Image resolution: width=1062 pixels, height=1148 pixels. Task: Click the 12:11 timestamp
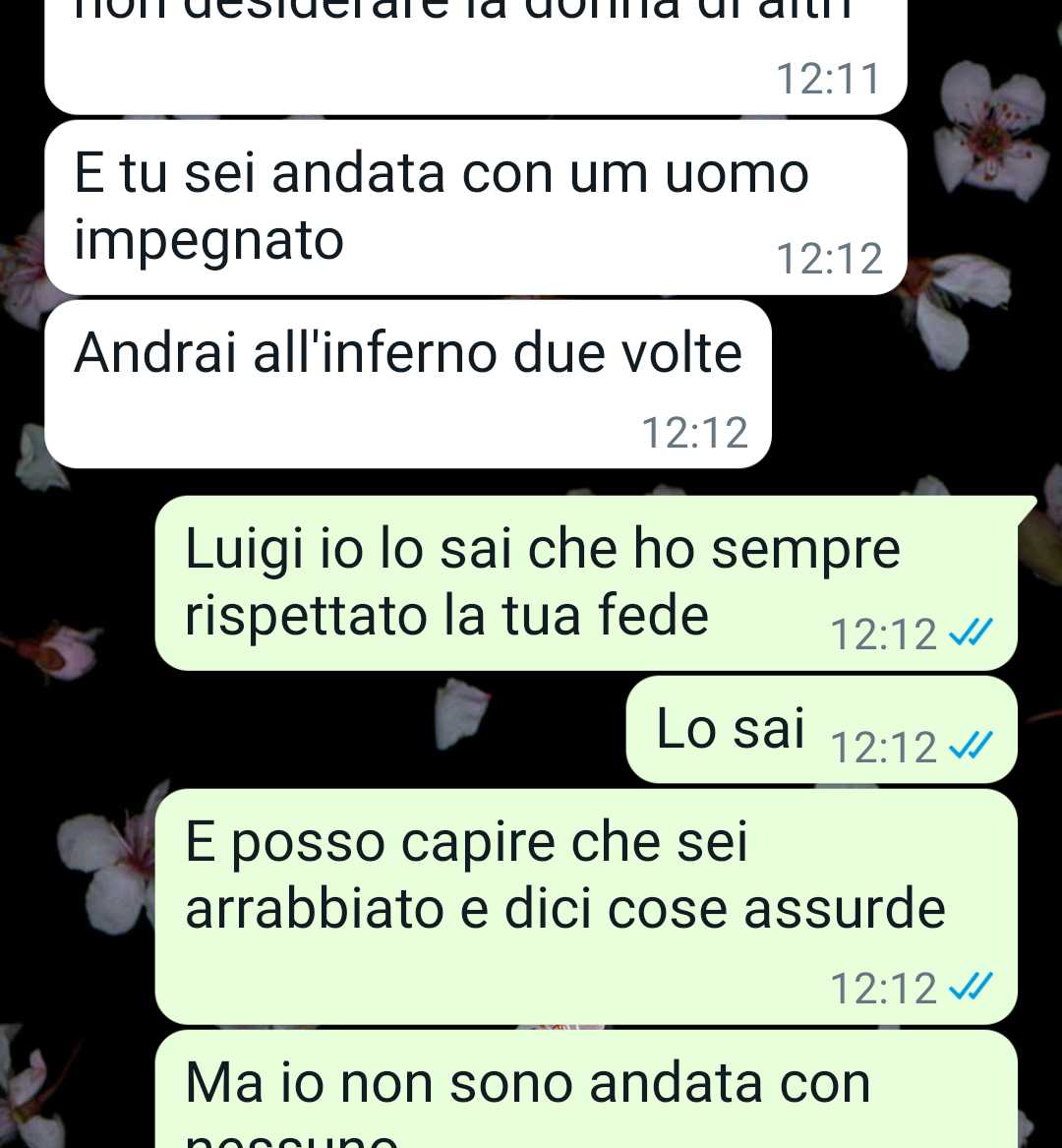point(828,79)
